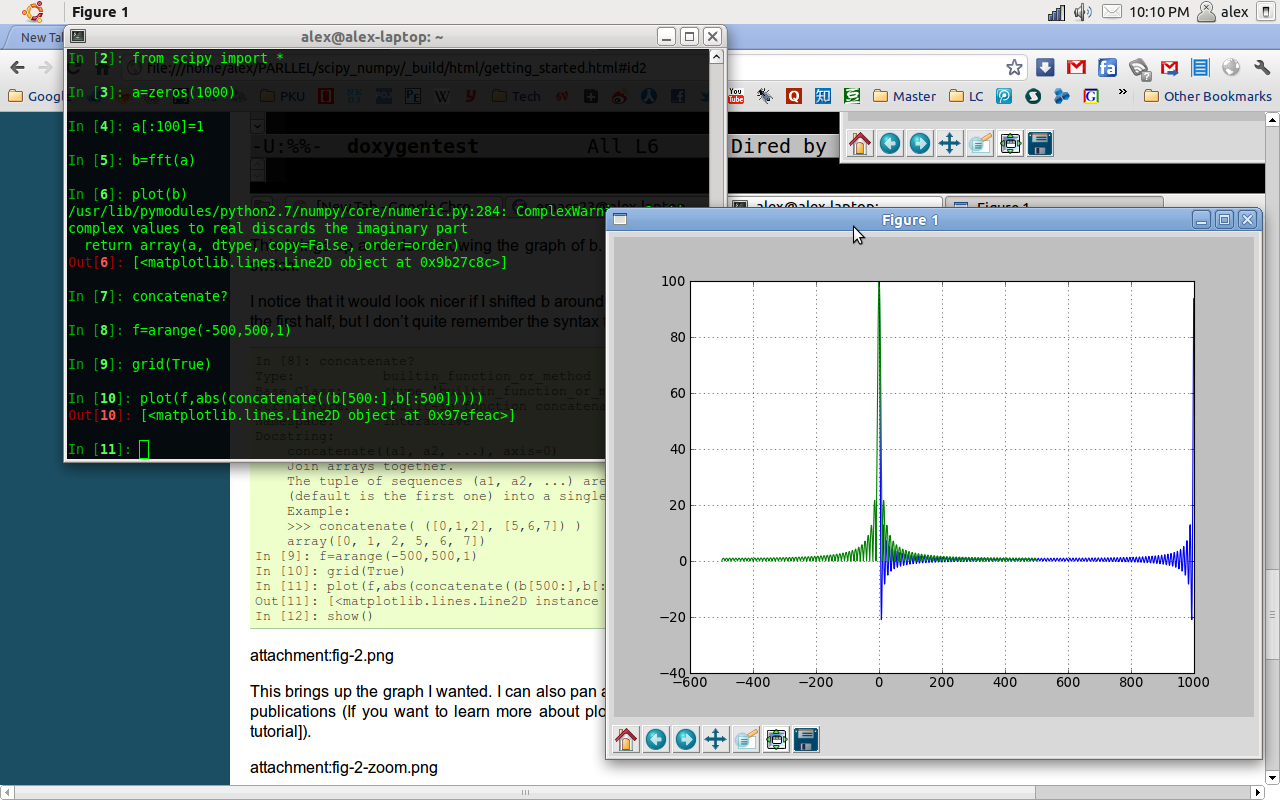The width and height of the screenshot is (1280, 800).
Task: Reset view with Home icon in front Figure 1 window
Action: point(626,739)
